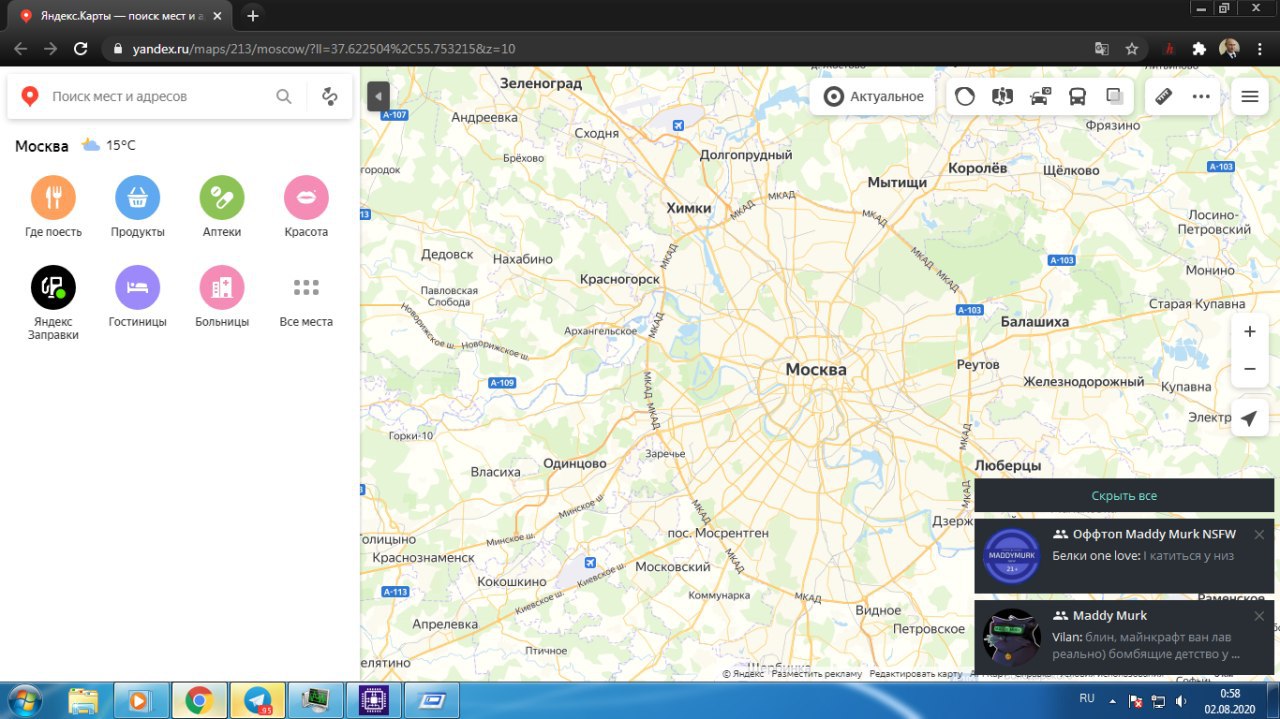Open the 'Гостиницы' hotels category
This screenshot has height=719, width=1280.
[x=137, y=297]
